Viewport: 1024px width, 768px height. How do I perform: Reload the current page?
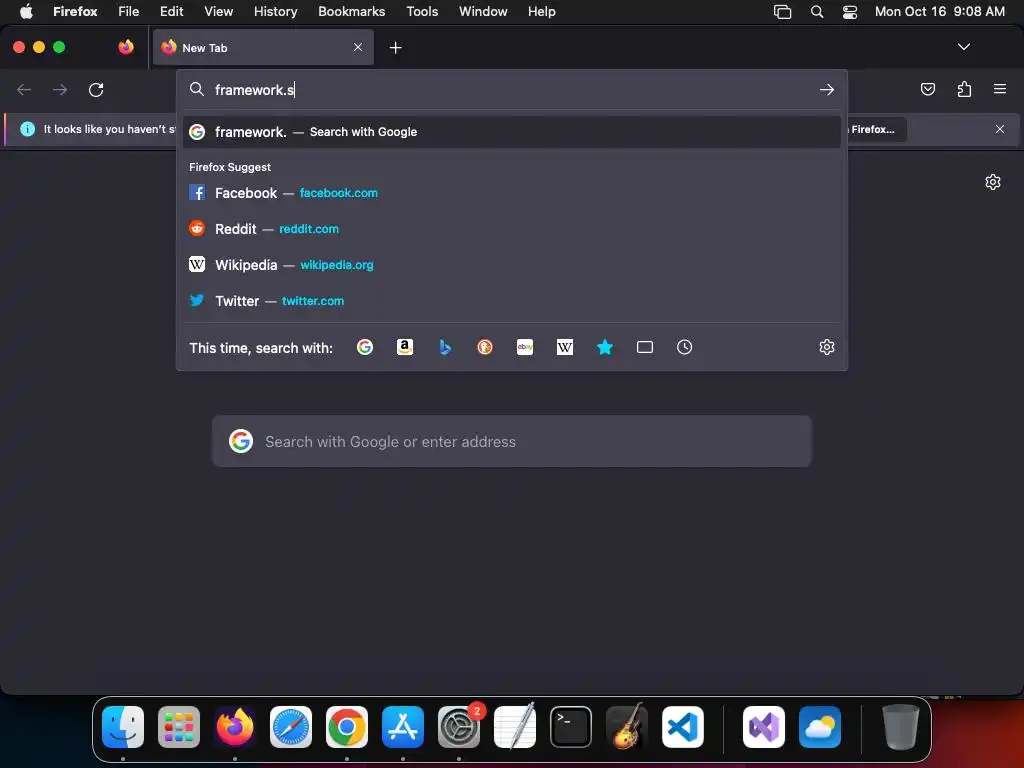click(96, 89)
